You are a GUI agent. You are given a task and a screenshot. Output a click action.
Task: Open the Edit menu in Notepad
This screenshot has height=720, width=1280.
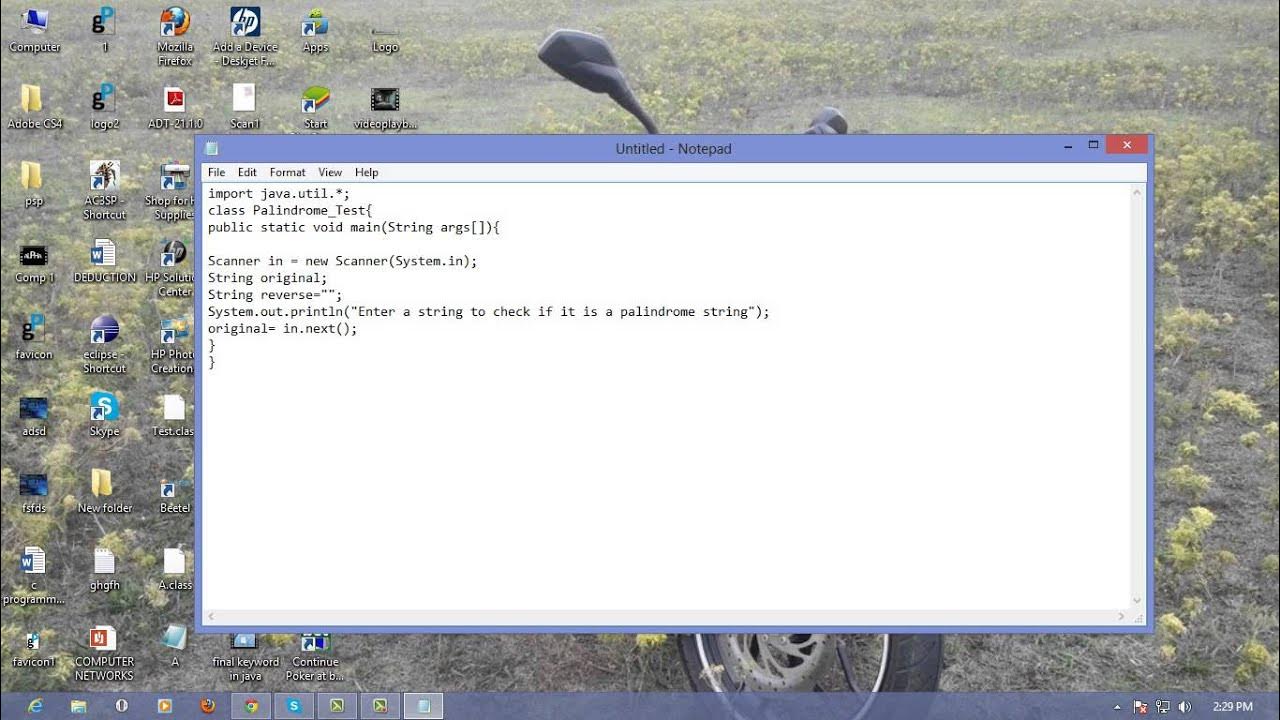click(x=247, y=172)
